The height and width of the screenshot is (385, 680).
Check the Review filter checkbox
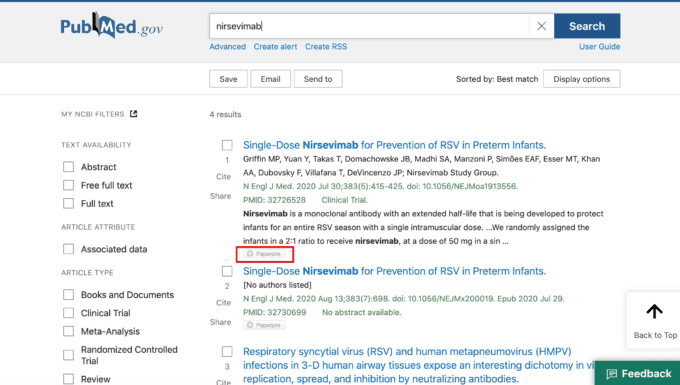(69, 379)
